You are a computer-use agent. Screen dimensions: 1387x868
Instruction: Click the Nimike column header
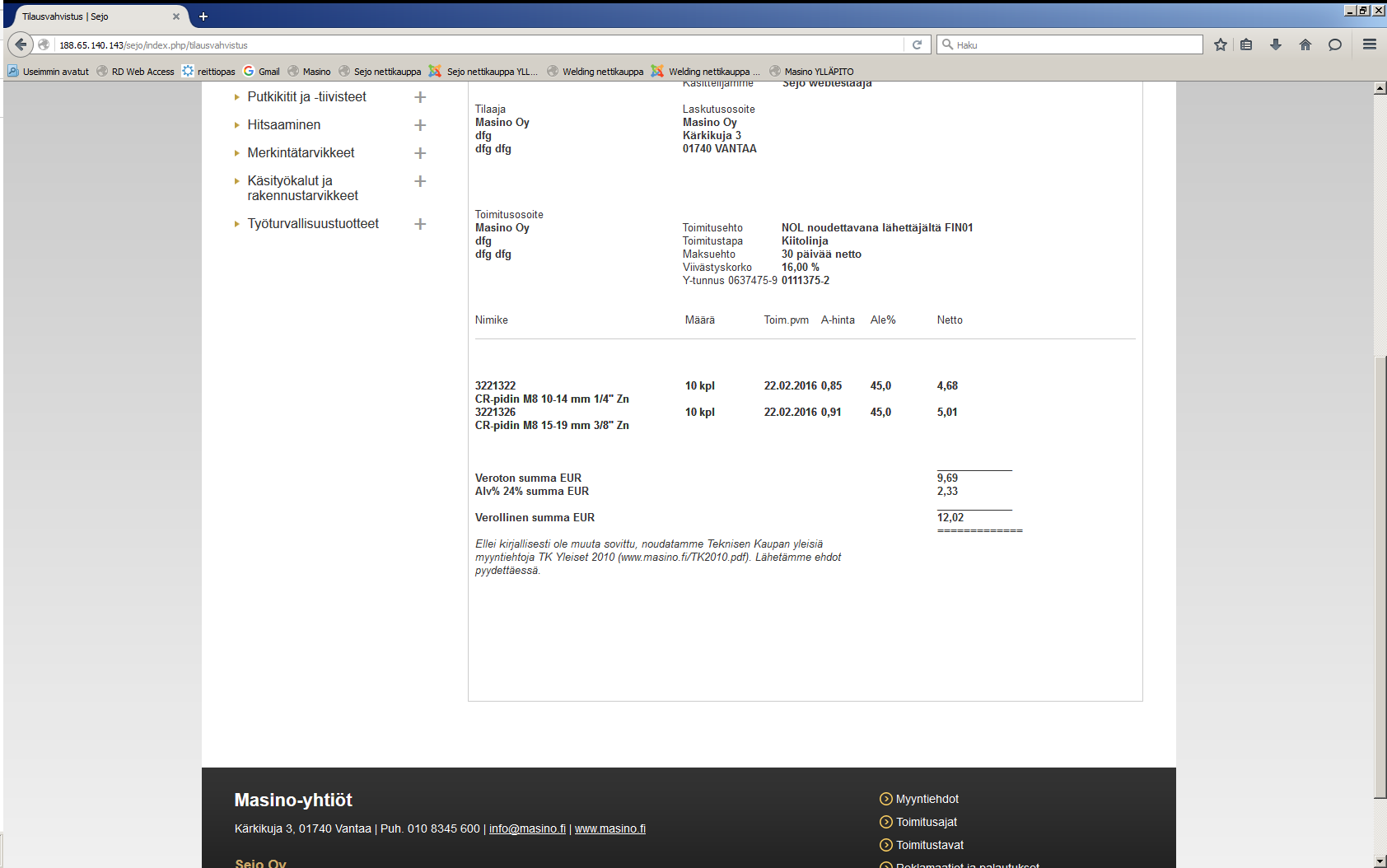492,320
